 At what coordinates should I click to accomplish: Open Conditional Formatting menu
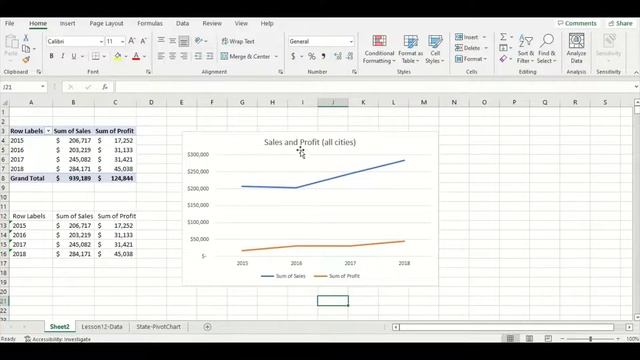pyautogui.click(x=379, y=49)
